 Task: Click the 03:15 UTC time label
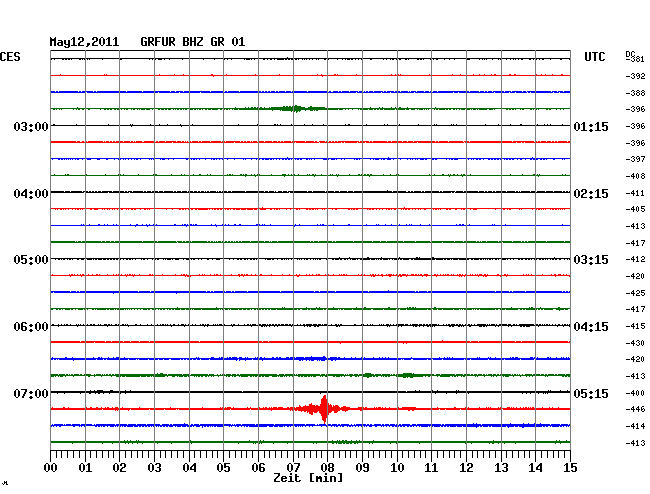[x=591, y=260]
